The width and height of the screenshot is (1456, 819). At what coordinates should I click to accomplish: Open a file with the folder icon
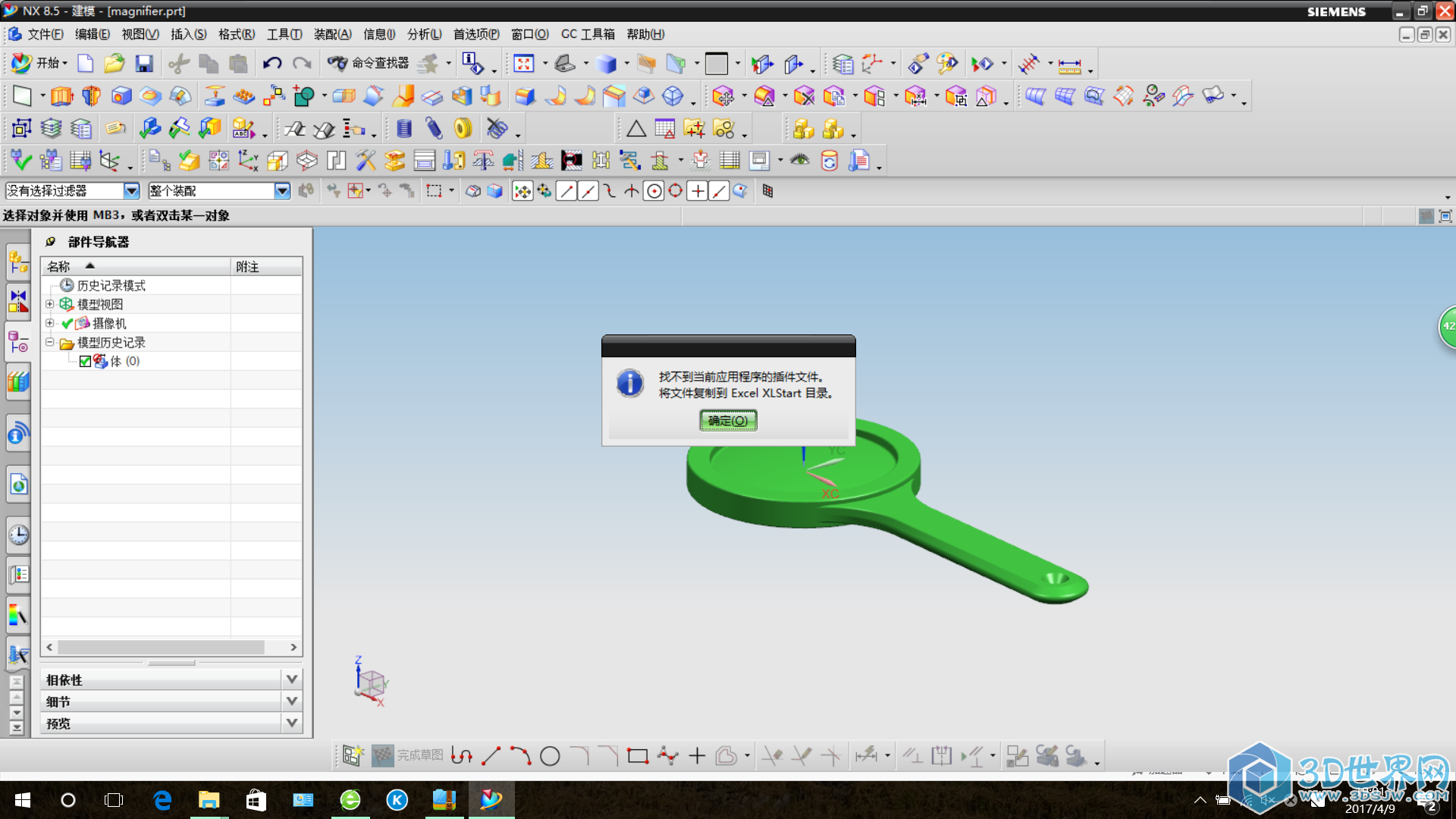point(114,64)
